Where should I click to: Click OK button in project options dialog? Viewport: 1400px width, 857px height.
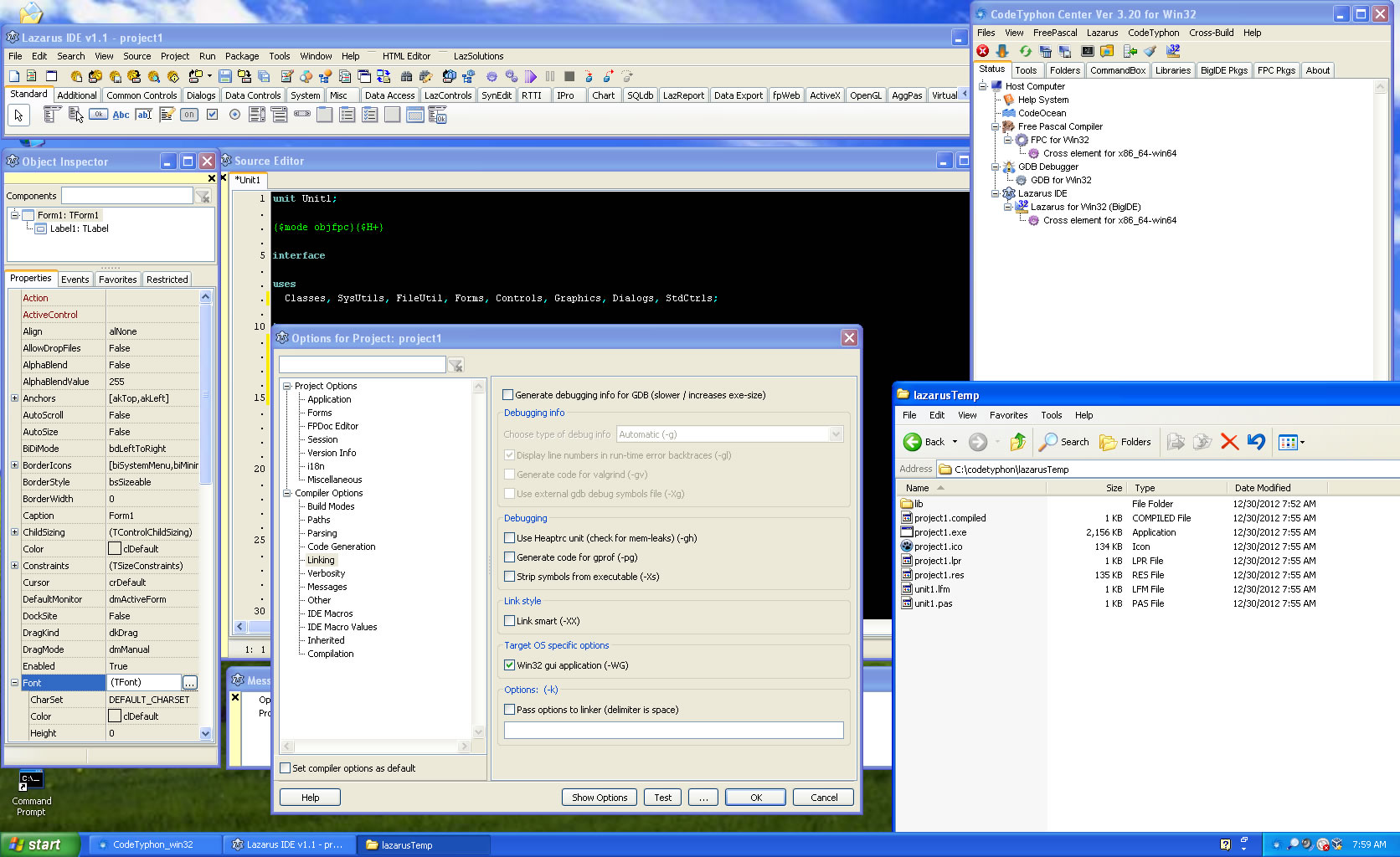pyautogui.click(x=755, y=798)
